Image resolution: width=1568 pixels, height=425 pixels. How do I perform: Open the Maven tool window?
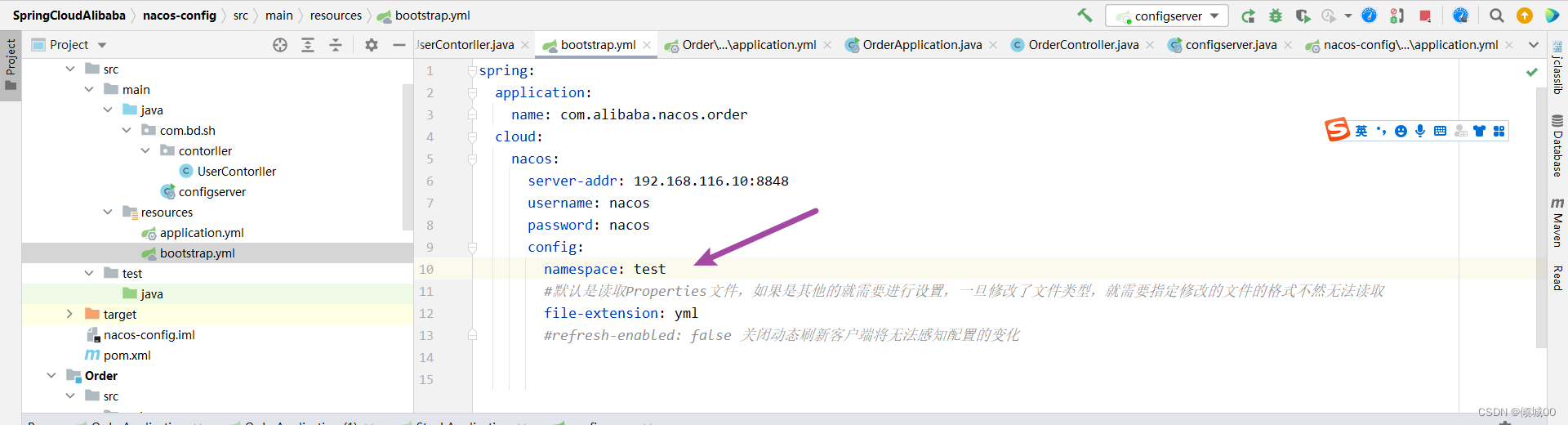[1557, 221]
